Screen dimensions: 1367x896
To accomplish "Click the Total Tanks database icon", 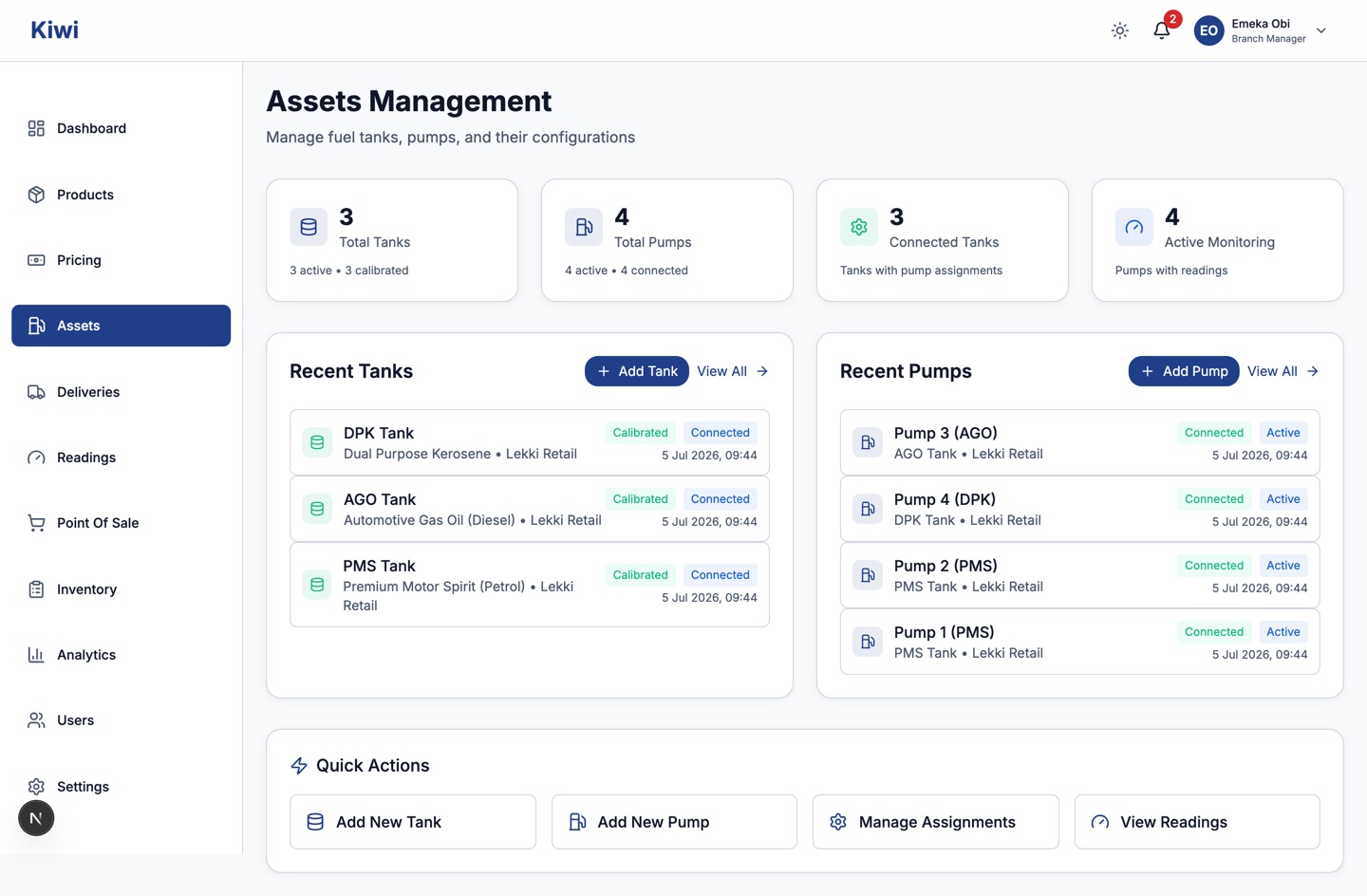I will pos(309,227).
